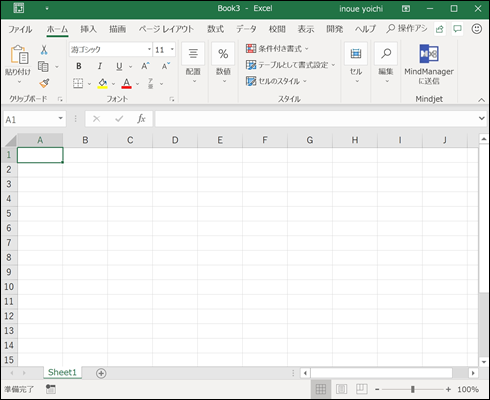Switch to Page Layout view icon
The image size is (490, 400).
pyautogui.click(x=341, y=389)
